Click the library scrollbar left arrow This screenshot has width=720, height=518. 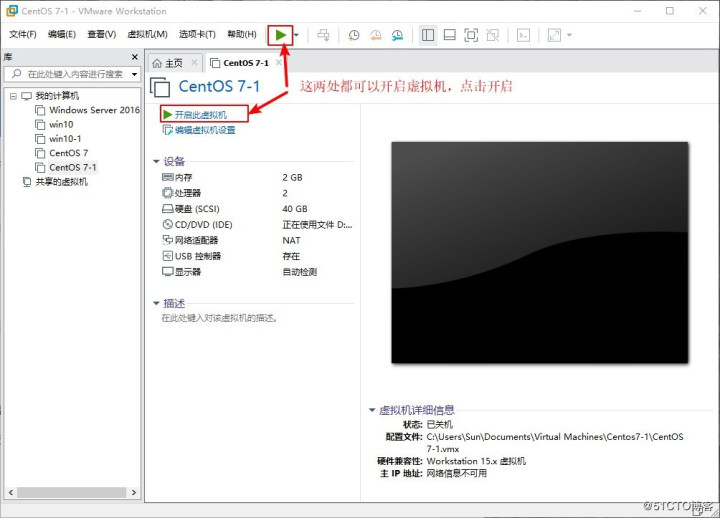[x=11, y=492]
